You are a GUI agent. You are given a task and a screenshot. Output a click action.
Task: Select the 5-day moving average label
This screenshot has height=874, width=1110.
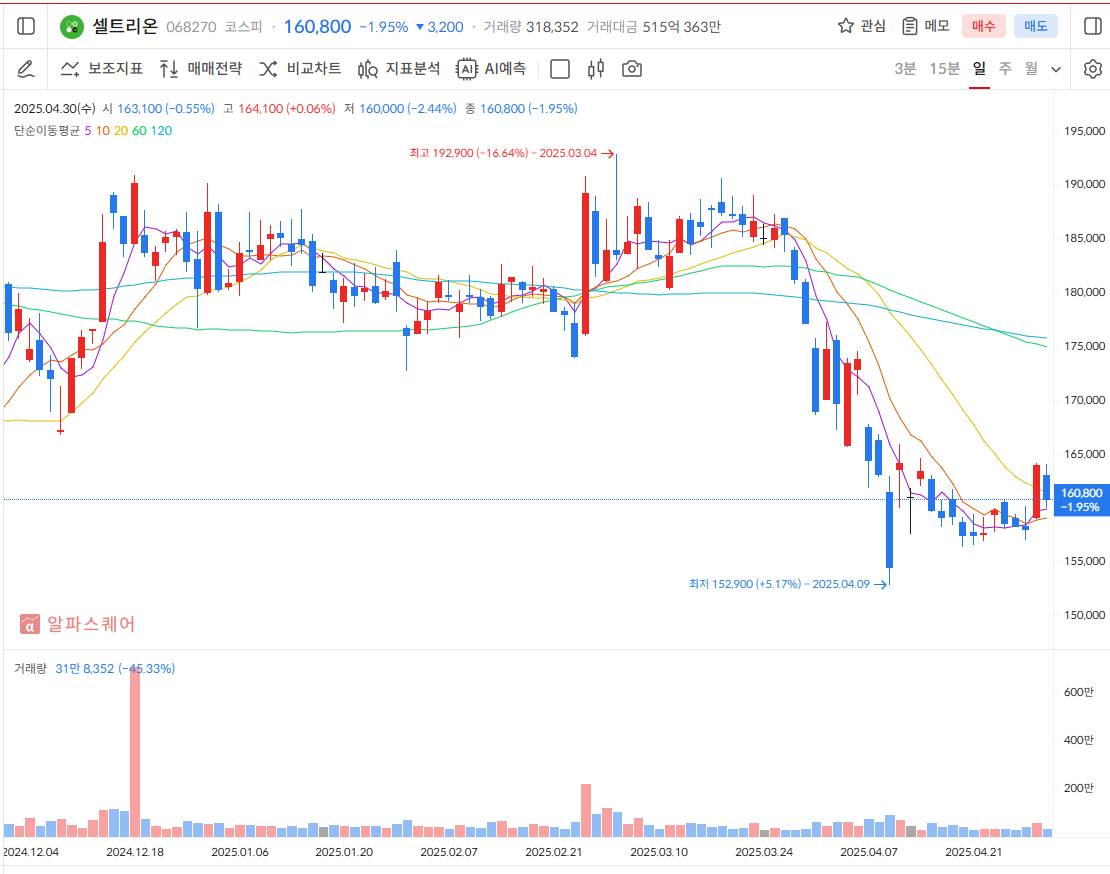pyautogui.click(x=88, y=131)
